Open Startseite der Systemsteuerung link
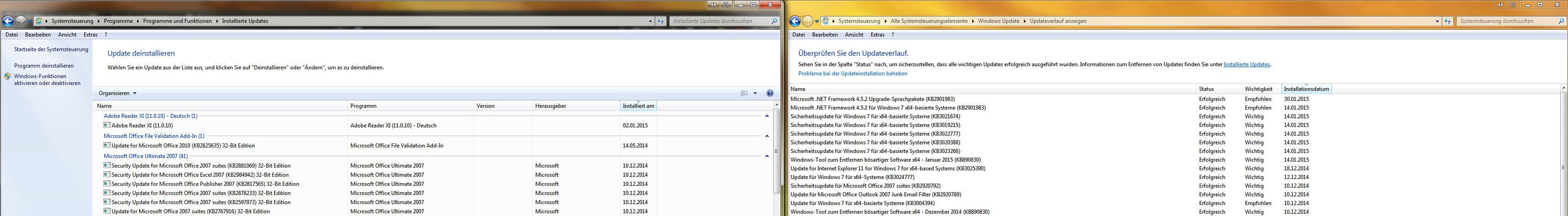 coord(51,49)
